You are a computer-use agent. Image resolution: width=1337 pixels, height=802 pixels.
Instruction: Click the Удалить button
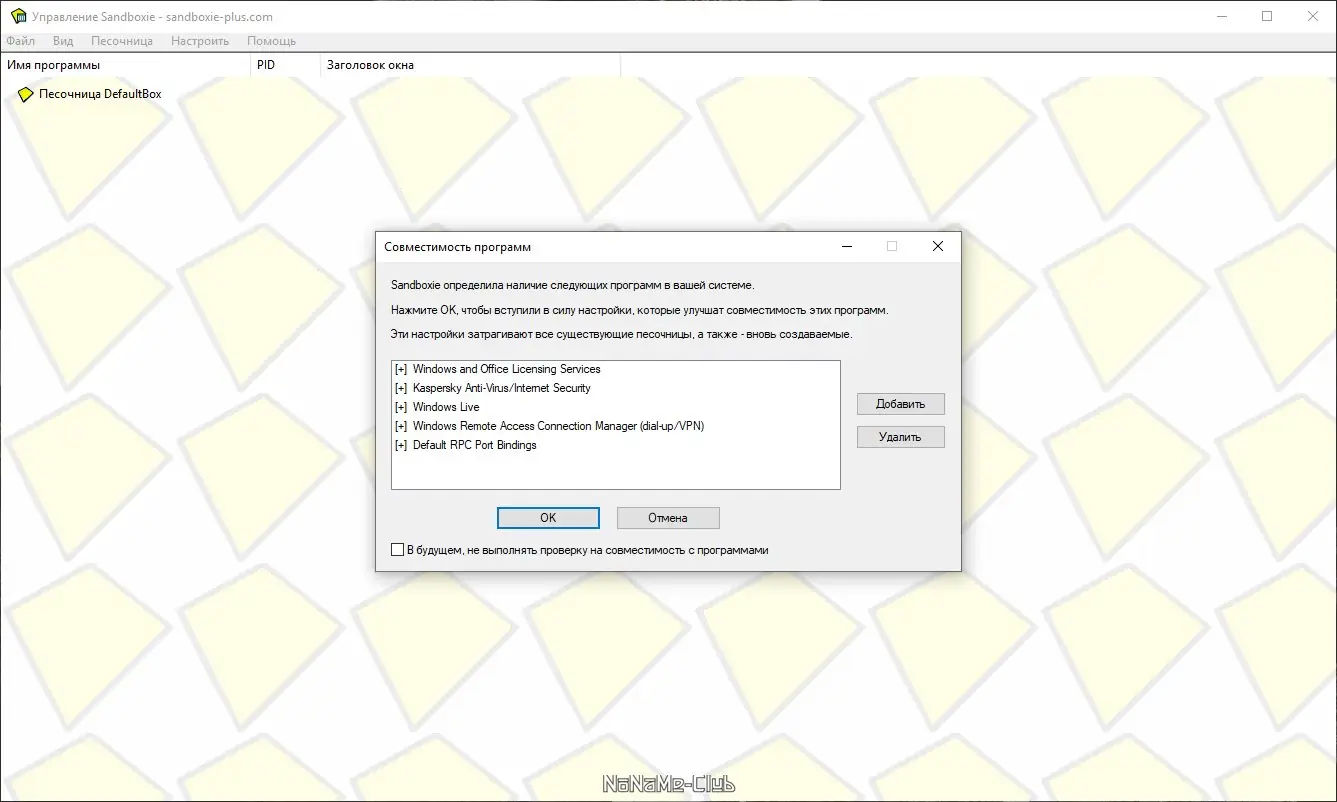pyautogui.click(x=901, y=437)
